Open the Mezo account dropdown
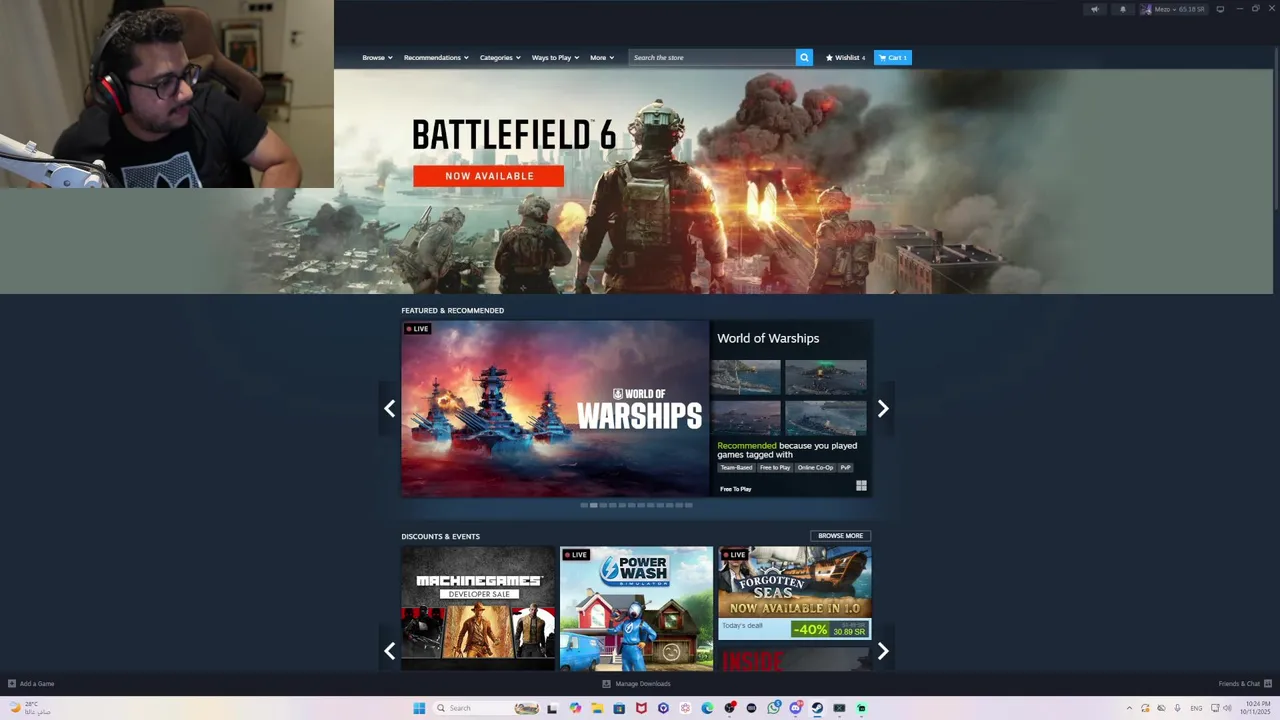 (x=1165, y=9)
